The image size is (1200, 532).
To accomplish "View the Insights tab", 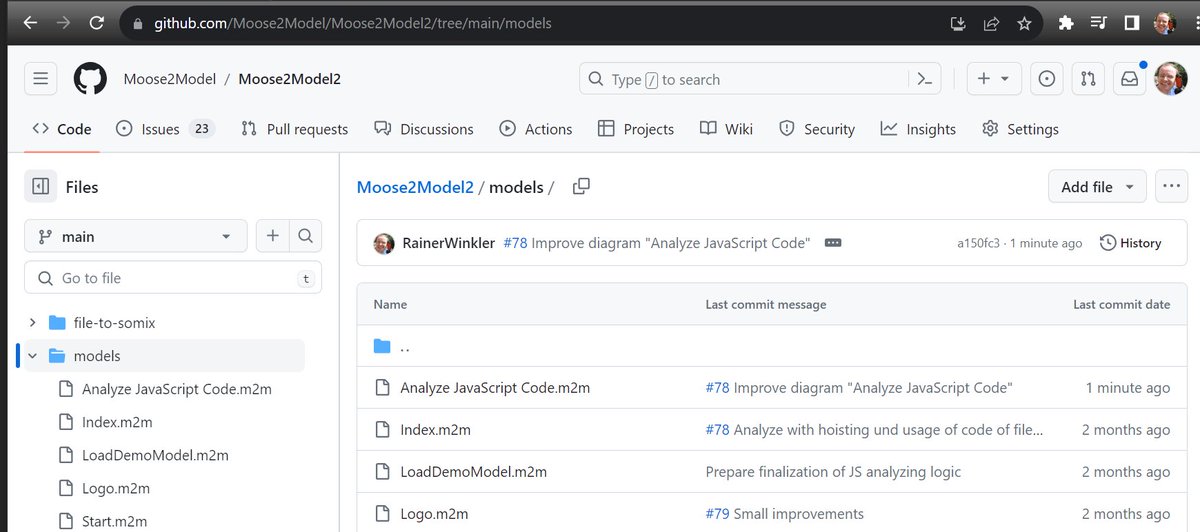I will pyautogui.click(x=919, y=129).
